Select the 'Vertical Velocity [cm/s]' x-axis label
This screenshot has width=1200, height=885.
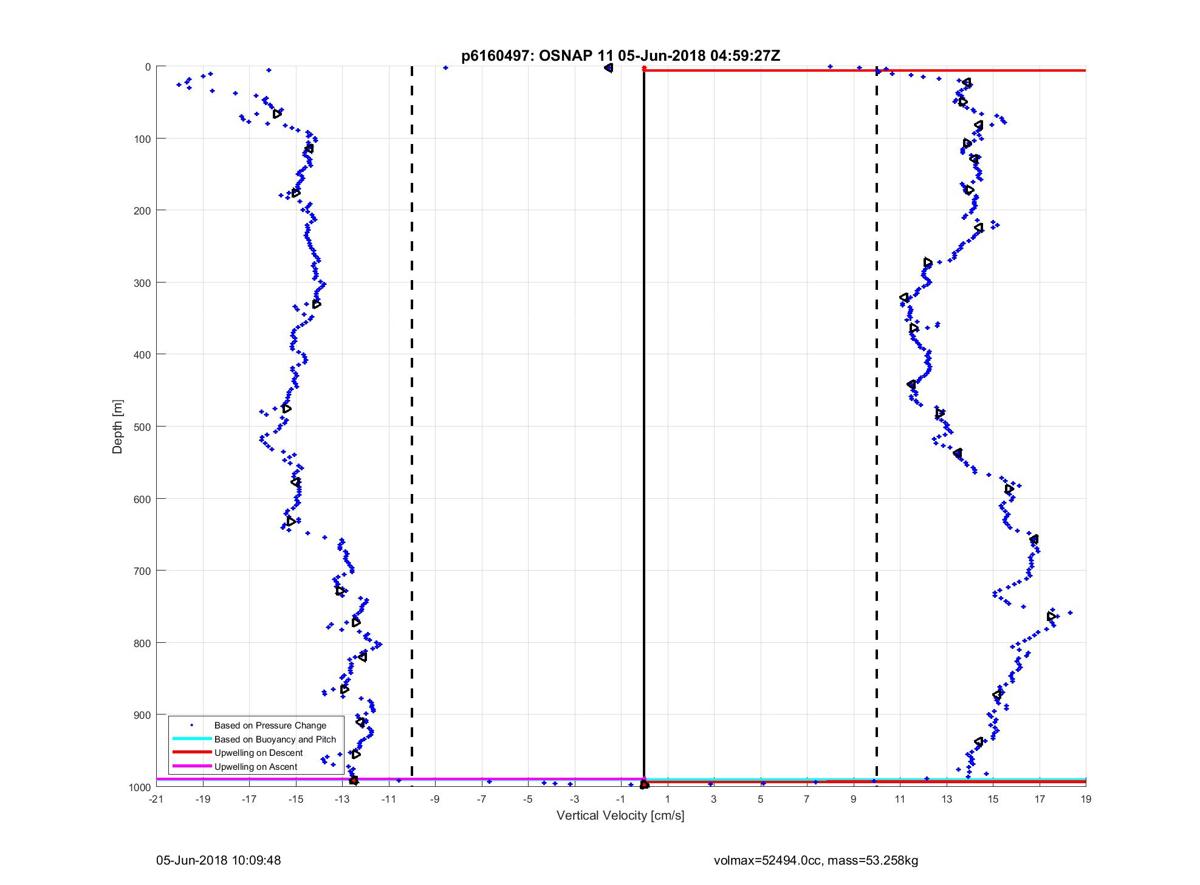620,816
